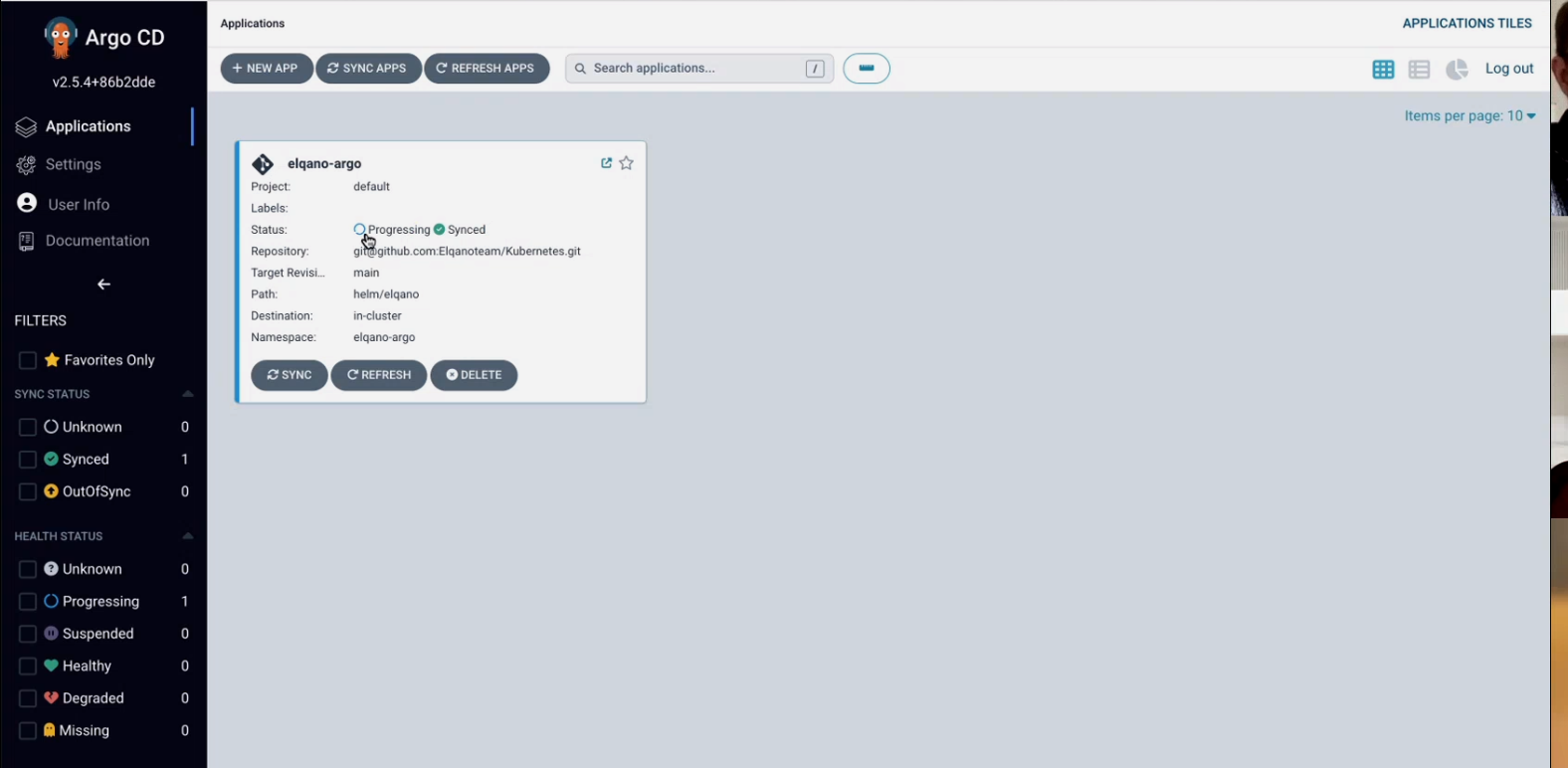Screen dimensions: 1568x768
Task: Check the health status Unknown filter
Action: [28, 569]
